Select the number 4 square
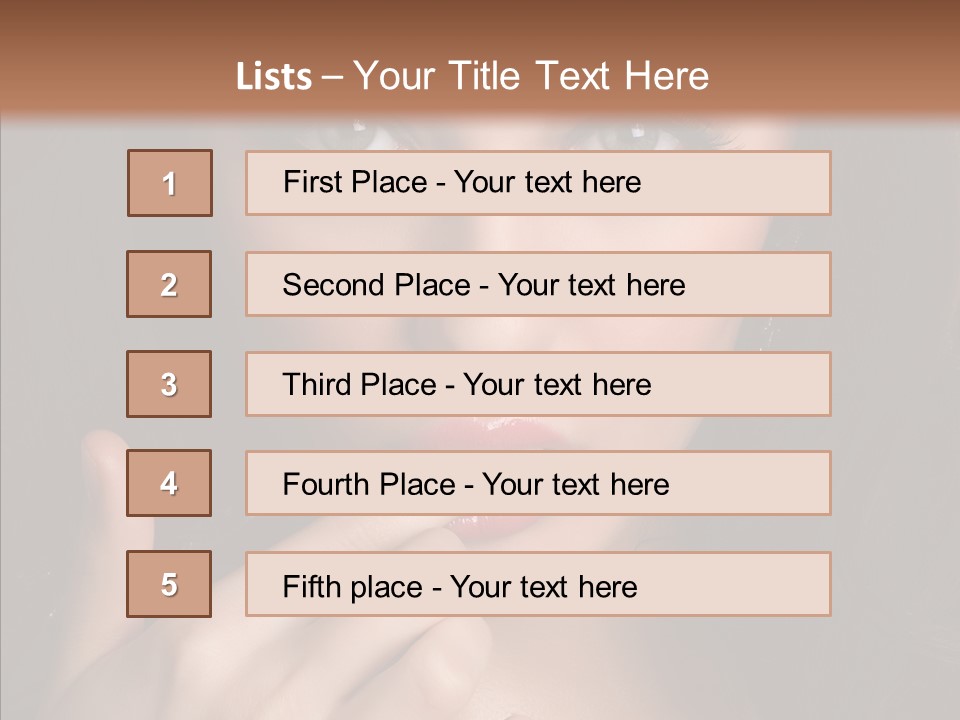 coord(169,483)
